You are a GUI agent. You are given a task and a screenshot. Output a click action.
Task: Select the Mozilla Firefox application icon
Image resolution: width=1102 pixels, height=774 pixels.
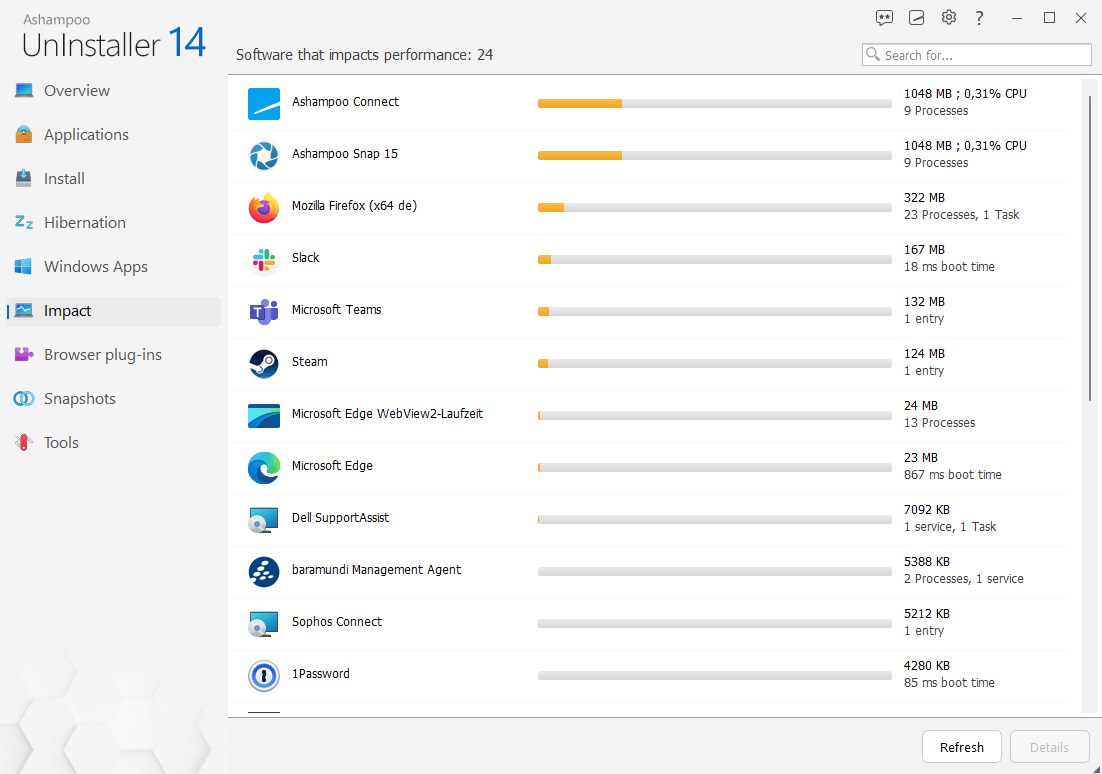click(x=263, y=207)
